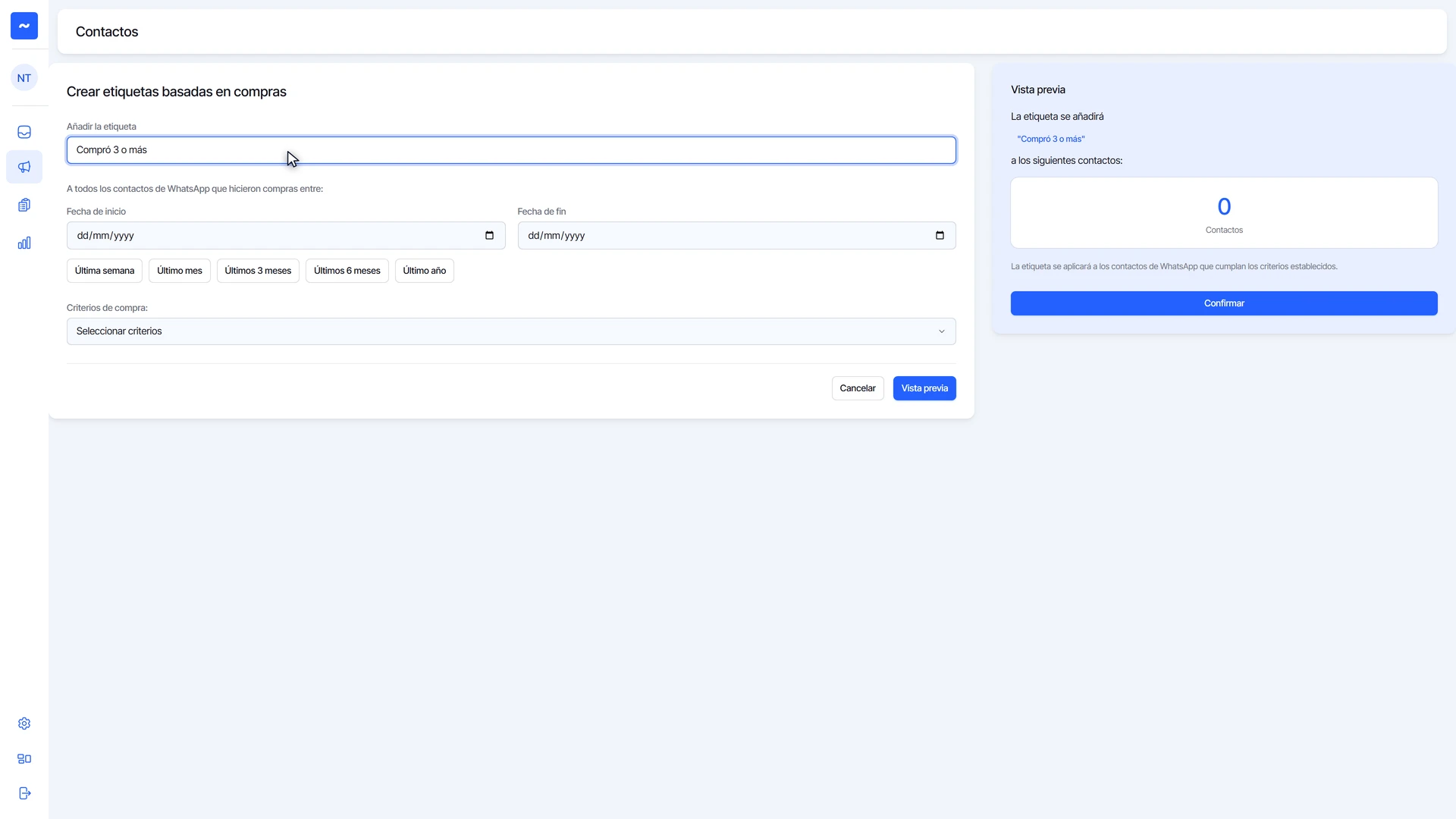Viewport: 1456px width, 819px height.
Task: Open the inbox icon in sidebar
Action: (x=24, y=132)
